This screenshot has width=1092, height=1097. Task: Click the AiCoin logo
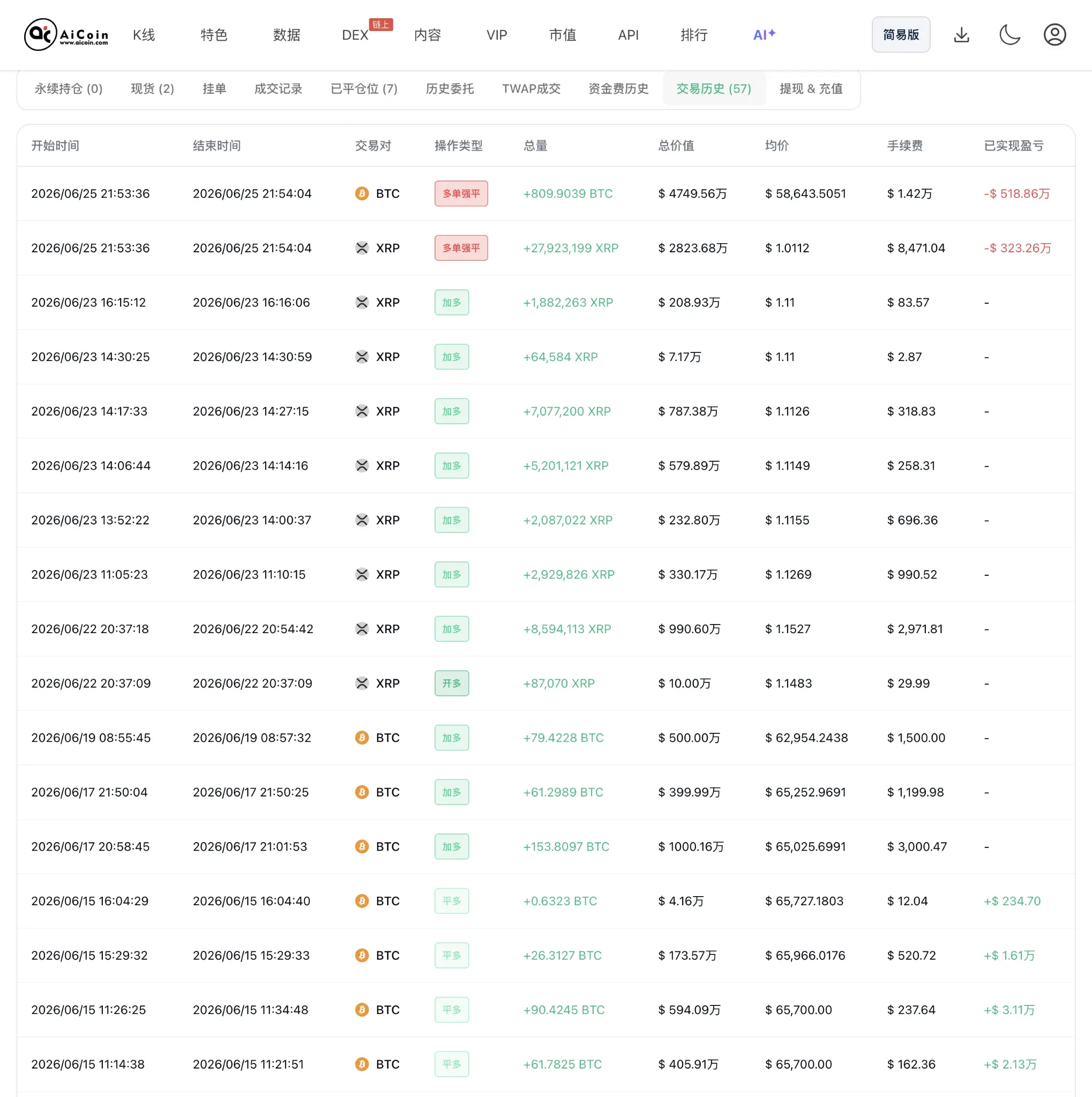pyautogui.click(x=66, y=35)
